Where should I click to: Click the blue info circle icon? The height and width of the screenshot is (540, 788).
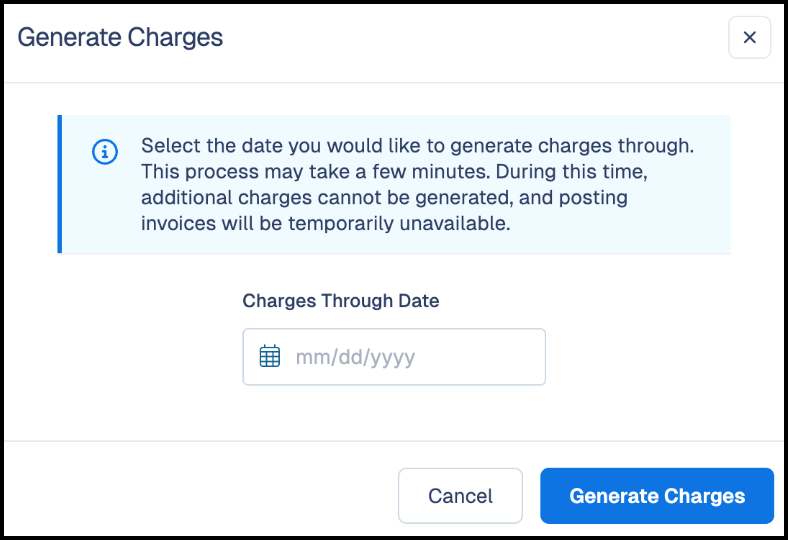105,152
